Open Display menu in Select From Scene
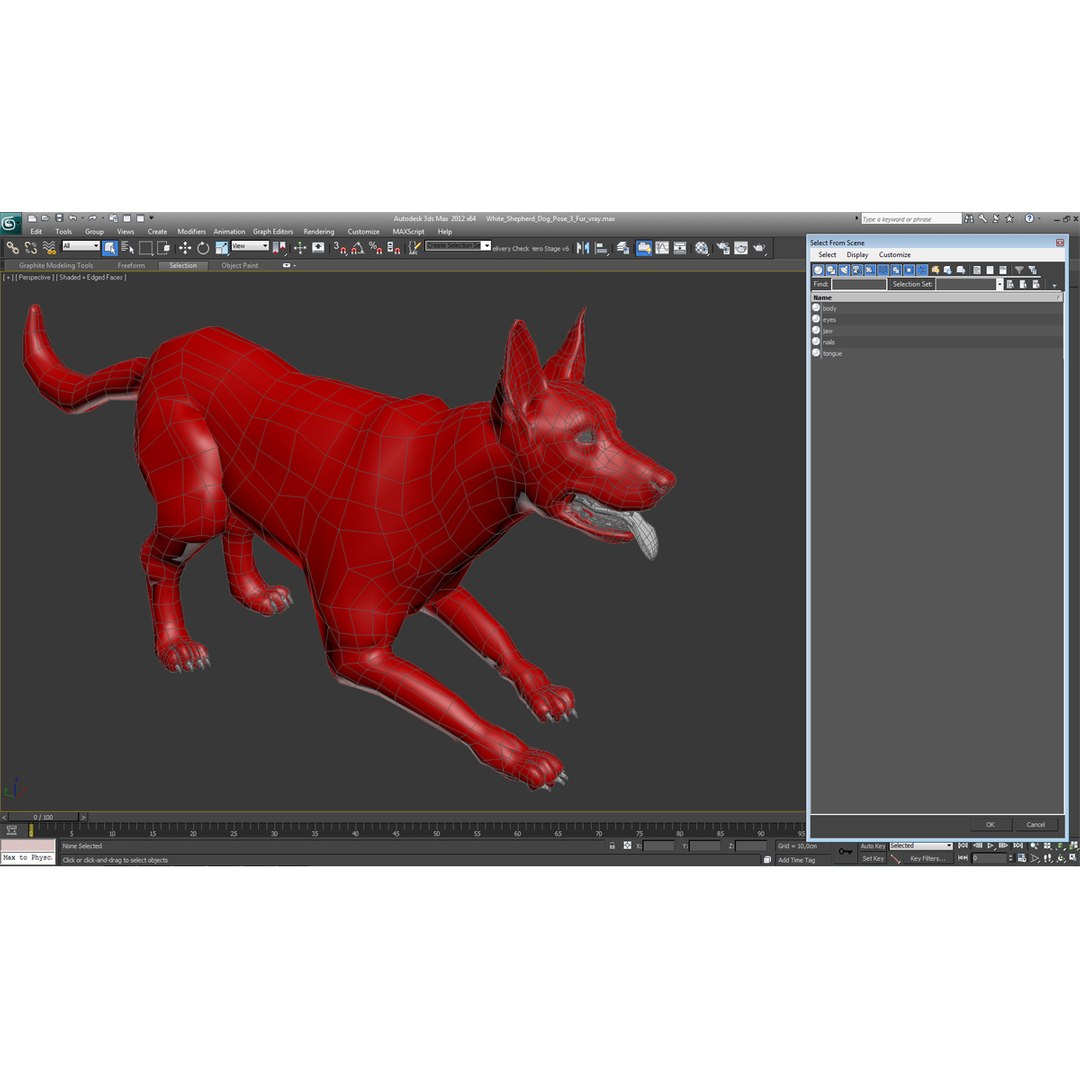 [857, 255]
